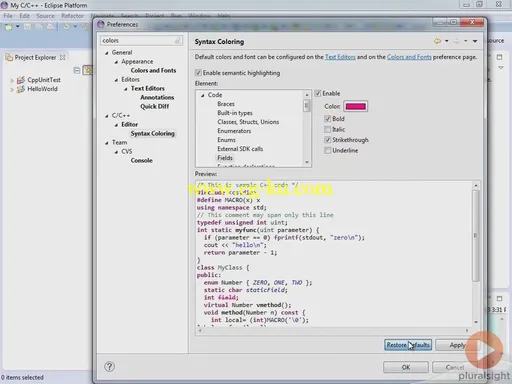512x384 pixels.
Task: Open the Preferences view menu dropdown
Action: (475, 41)
